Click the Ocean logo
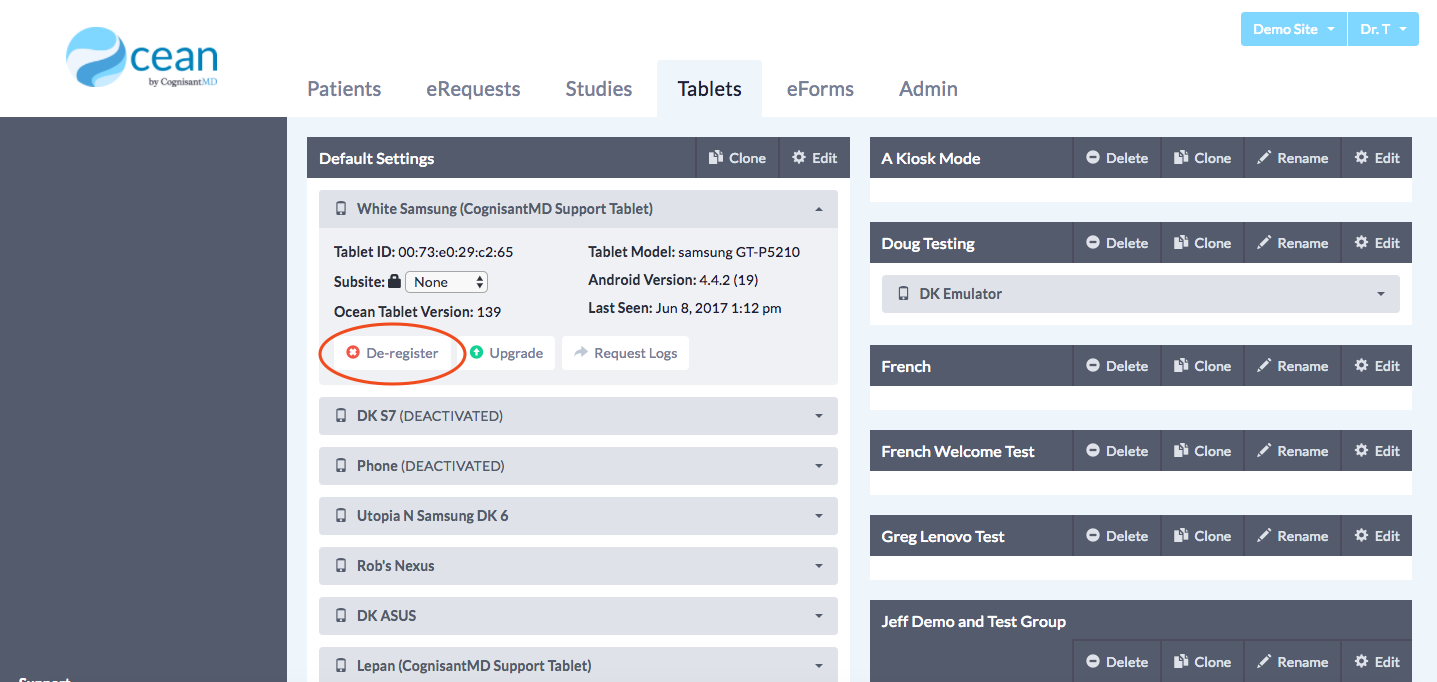1437x682 pixels. coord(142,59)
